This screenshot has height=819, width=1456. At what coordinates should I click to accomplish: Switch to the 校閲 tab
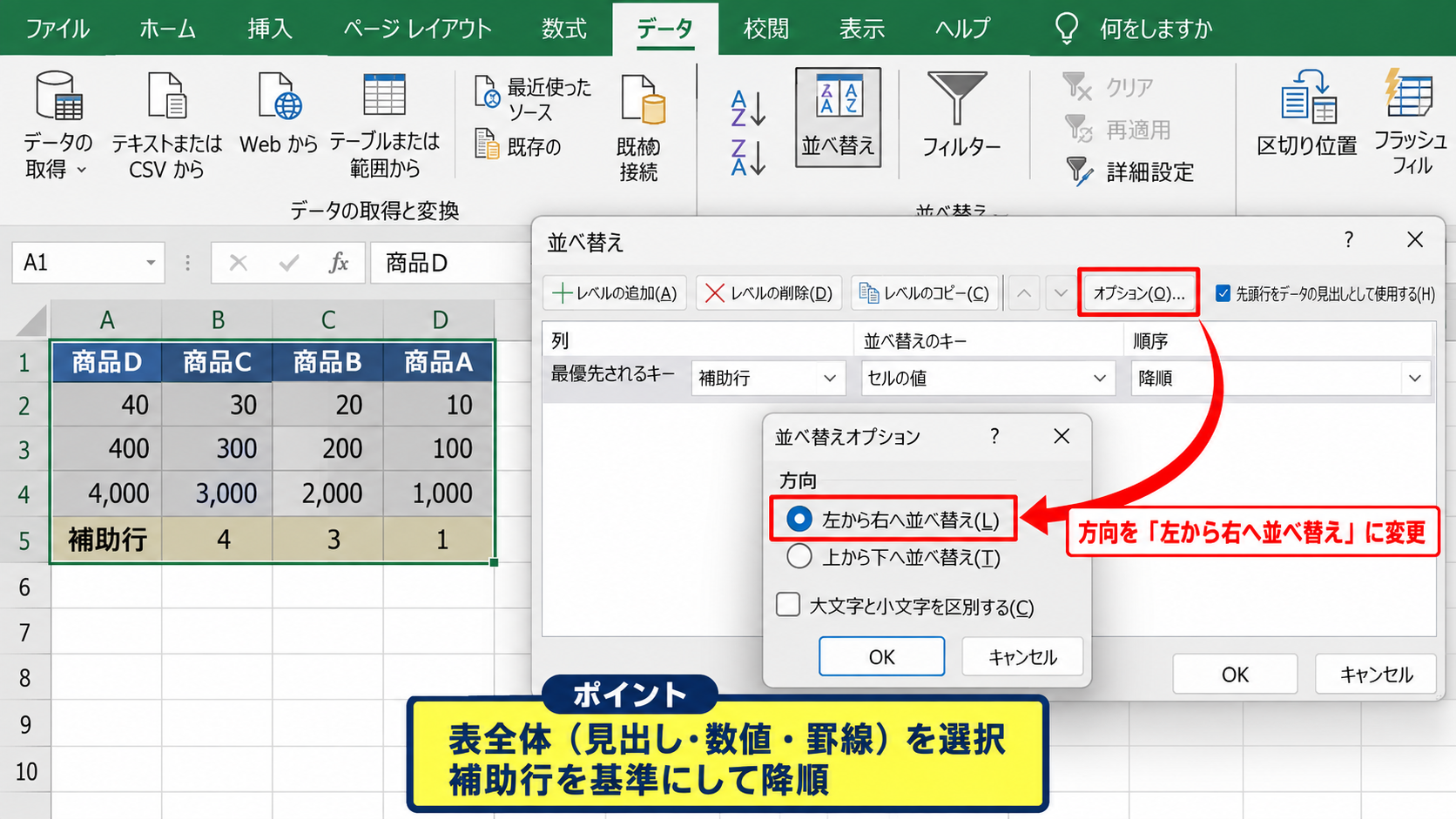point(766,29)
